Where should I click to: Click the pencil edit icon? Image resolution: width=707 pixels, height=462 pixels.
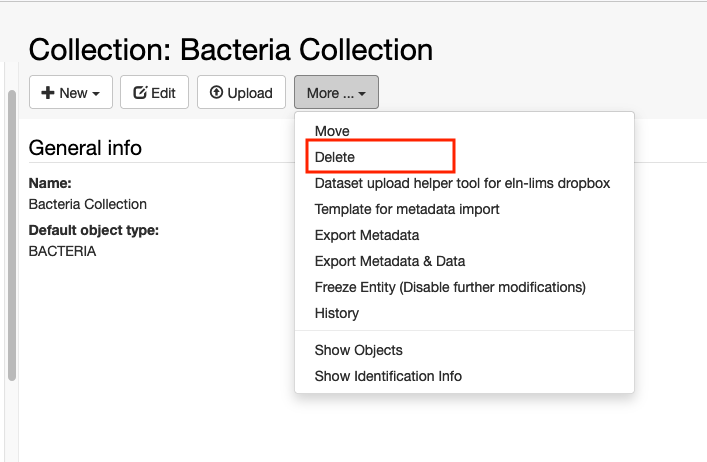pos(140,92)
